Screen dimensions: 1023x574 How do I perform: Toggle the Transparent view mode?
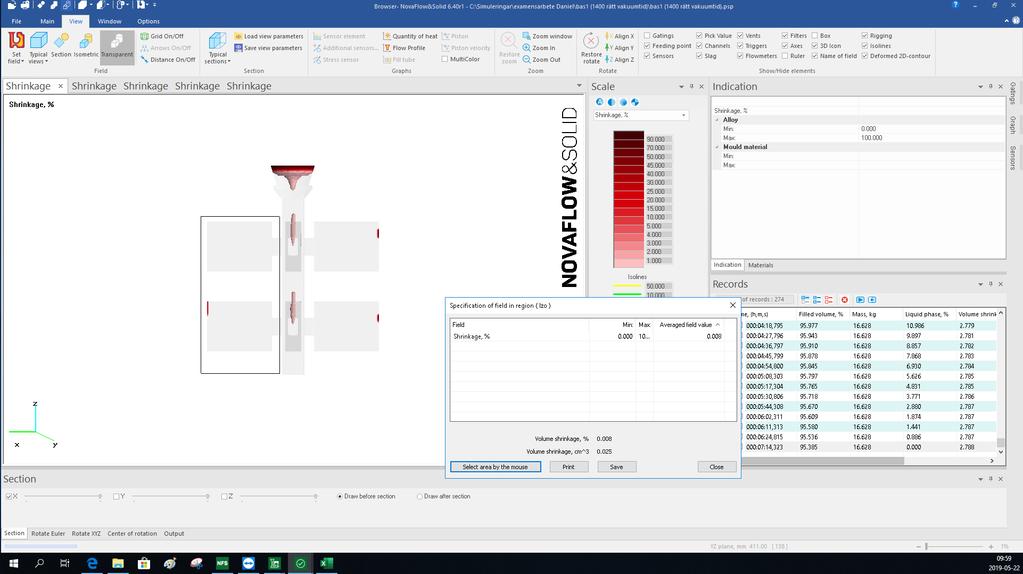pos(117,46)
